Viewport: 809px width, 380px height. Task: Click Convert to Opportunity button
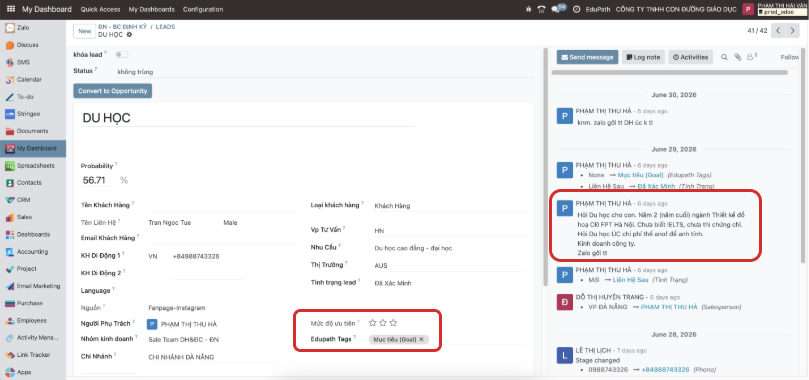coord(112,91)
